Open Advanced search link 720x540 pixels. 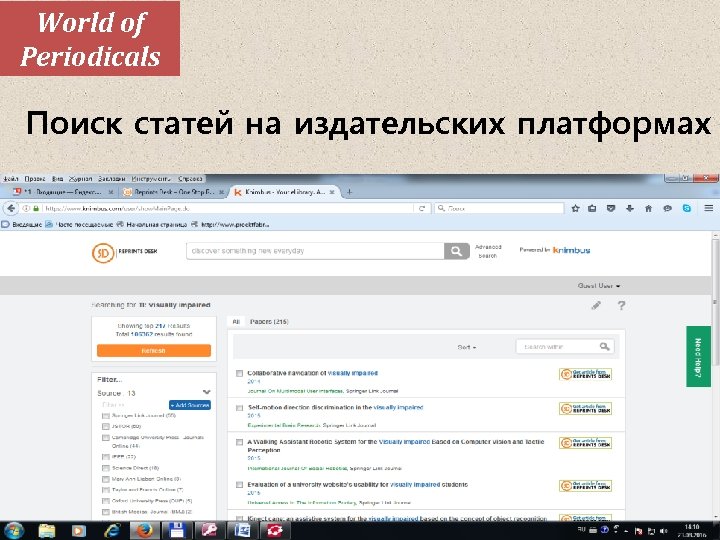tap(488, 251)
